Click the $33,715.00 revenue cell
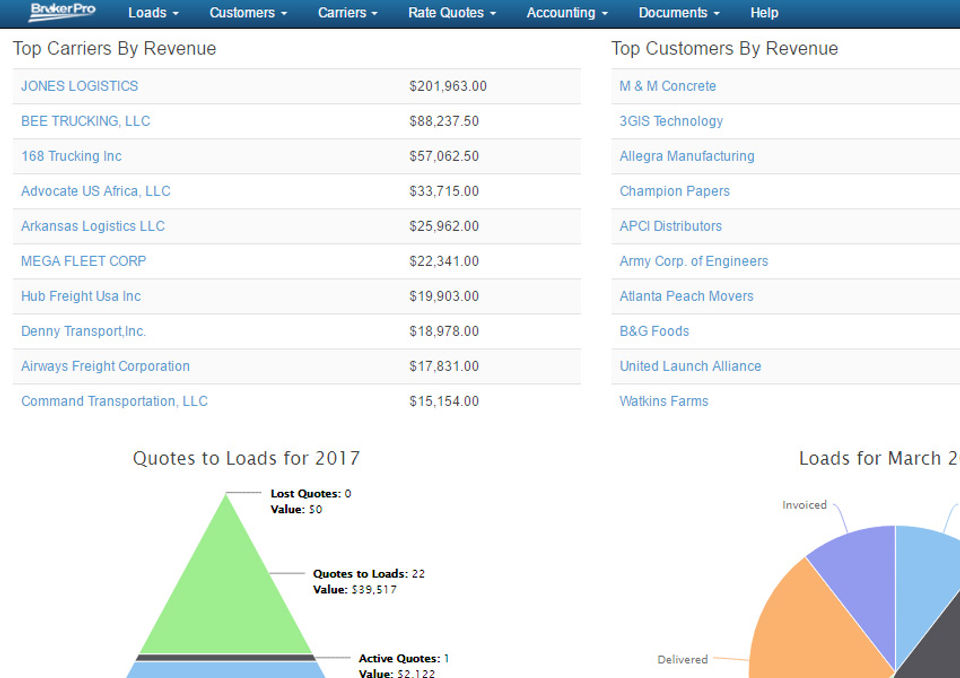The image size is (960, 678). (444, 191)
